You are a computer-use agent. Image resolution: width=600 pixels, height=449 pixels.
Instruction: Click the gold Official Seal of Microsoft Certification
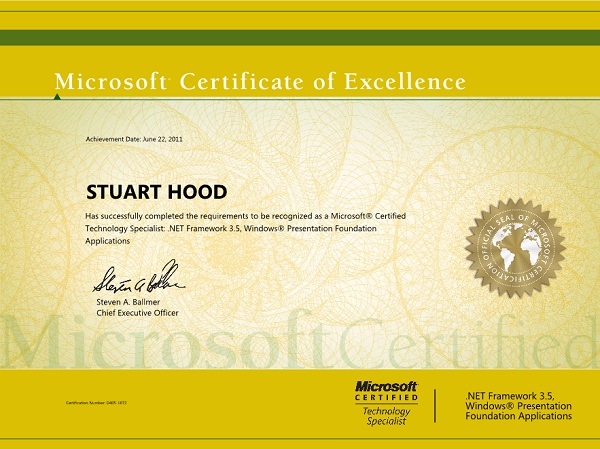pos(515,248)
